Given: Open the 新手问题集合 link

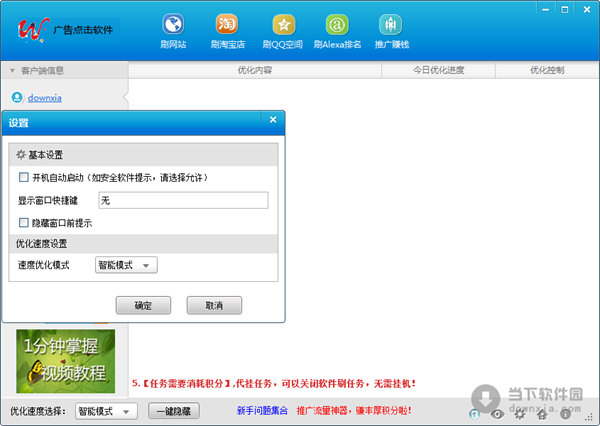Looking at the screenshot, I should click(x=263, y=411).
